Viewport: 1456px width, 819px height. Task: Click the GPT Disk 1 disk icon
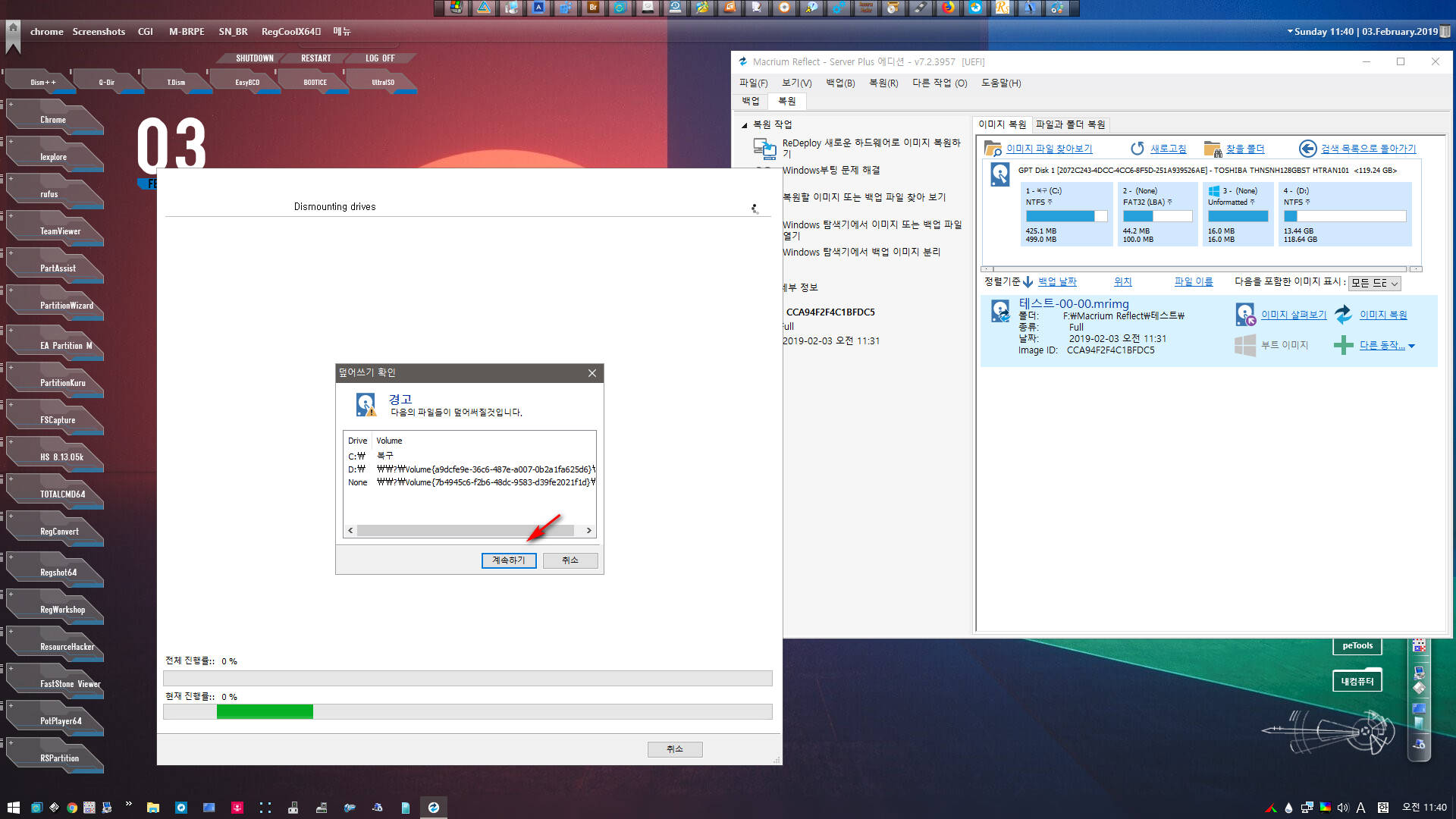coord(1000,174)
